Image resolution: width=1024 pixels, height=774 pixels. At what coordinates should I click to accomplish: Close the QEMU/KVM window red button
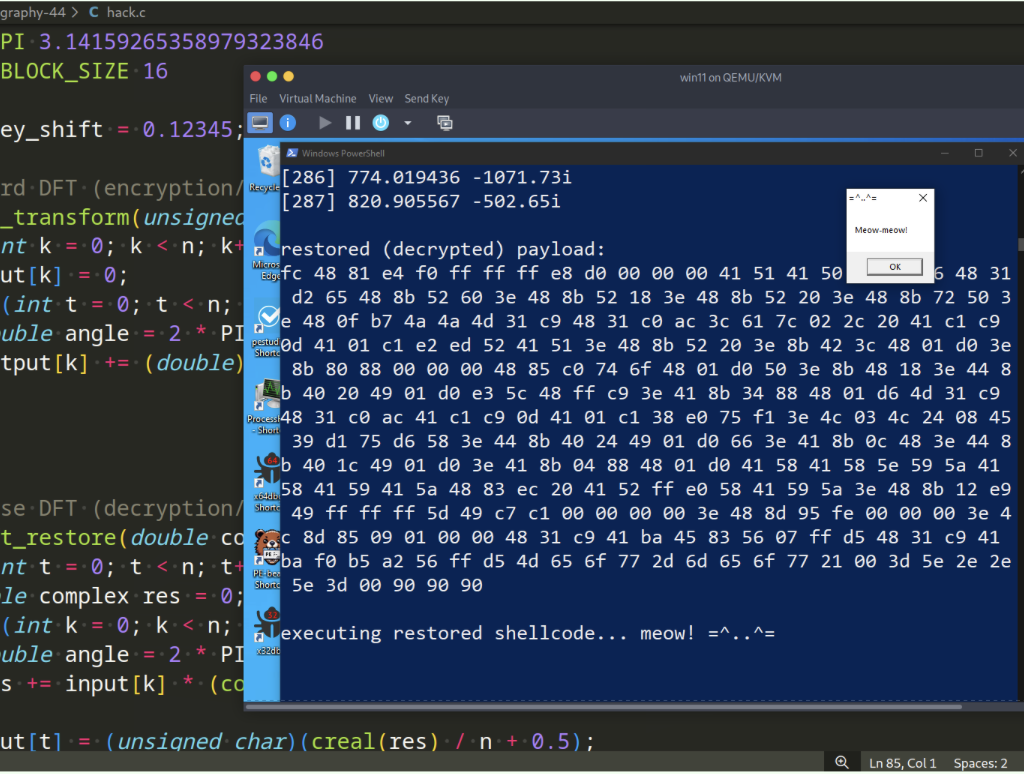coord(256,76)
